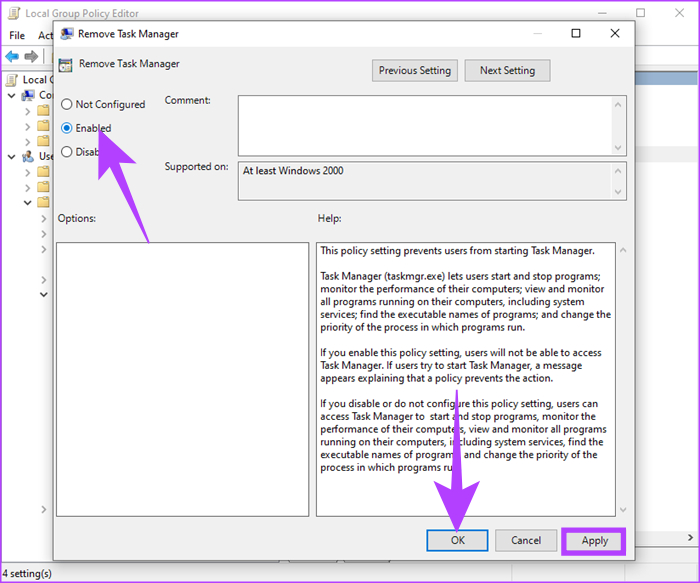Screen dimensions: 700x583
Task: Click the "This policy setting prevents users" help sentence
Action: [457, 251]
